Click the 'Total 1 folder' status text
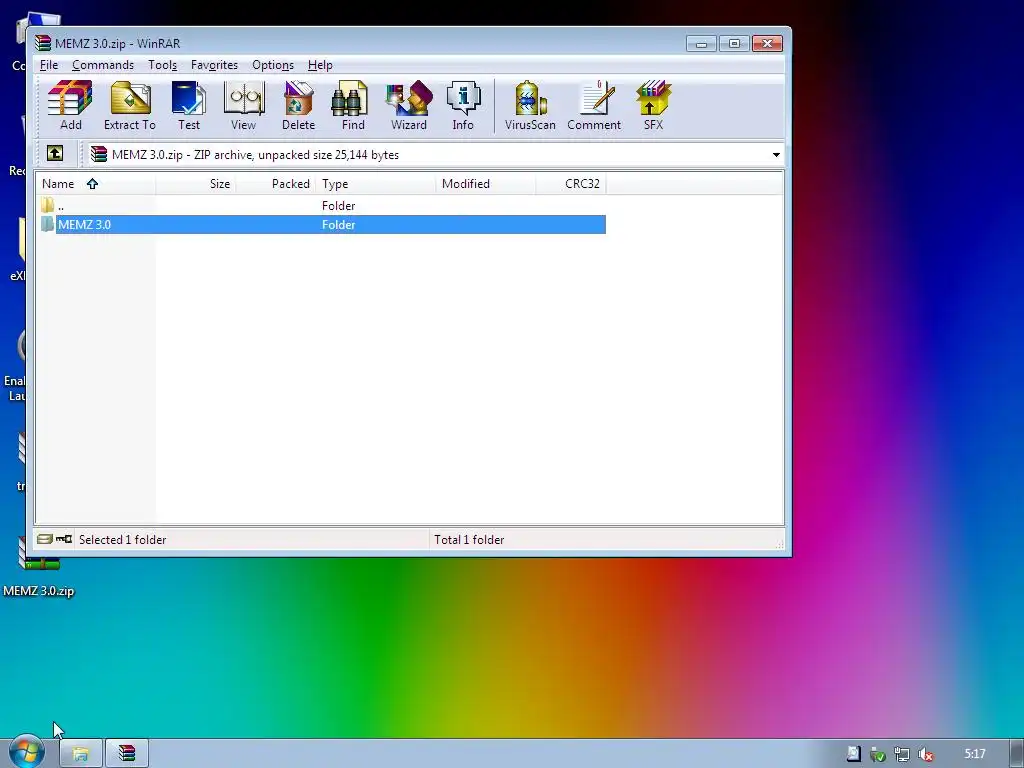Screen dimensions: 1024x768 tap(469, 539)
